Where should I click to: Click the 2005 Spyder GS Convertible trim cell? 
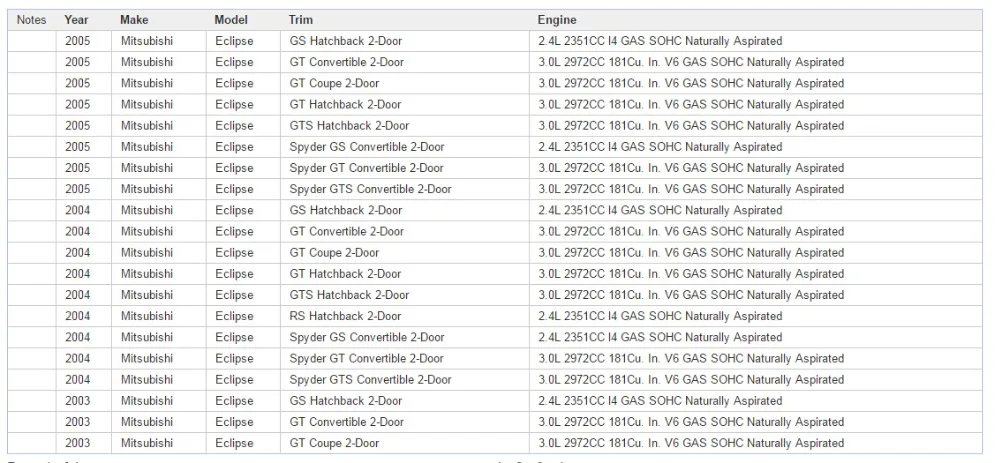[404, 147]
